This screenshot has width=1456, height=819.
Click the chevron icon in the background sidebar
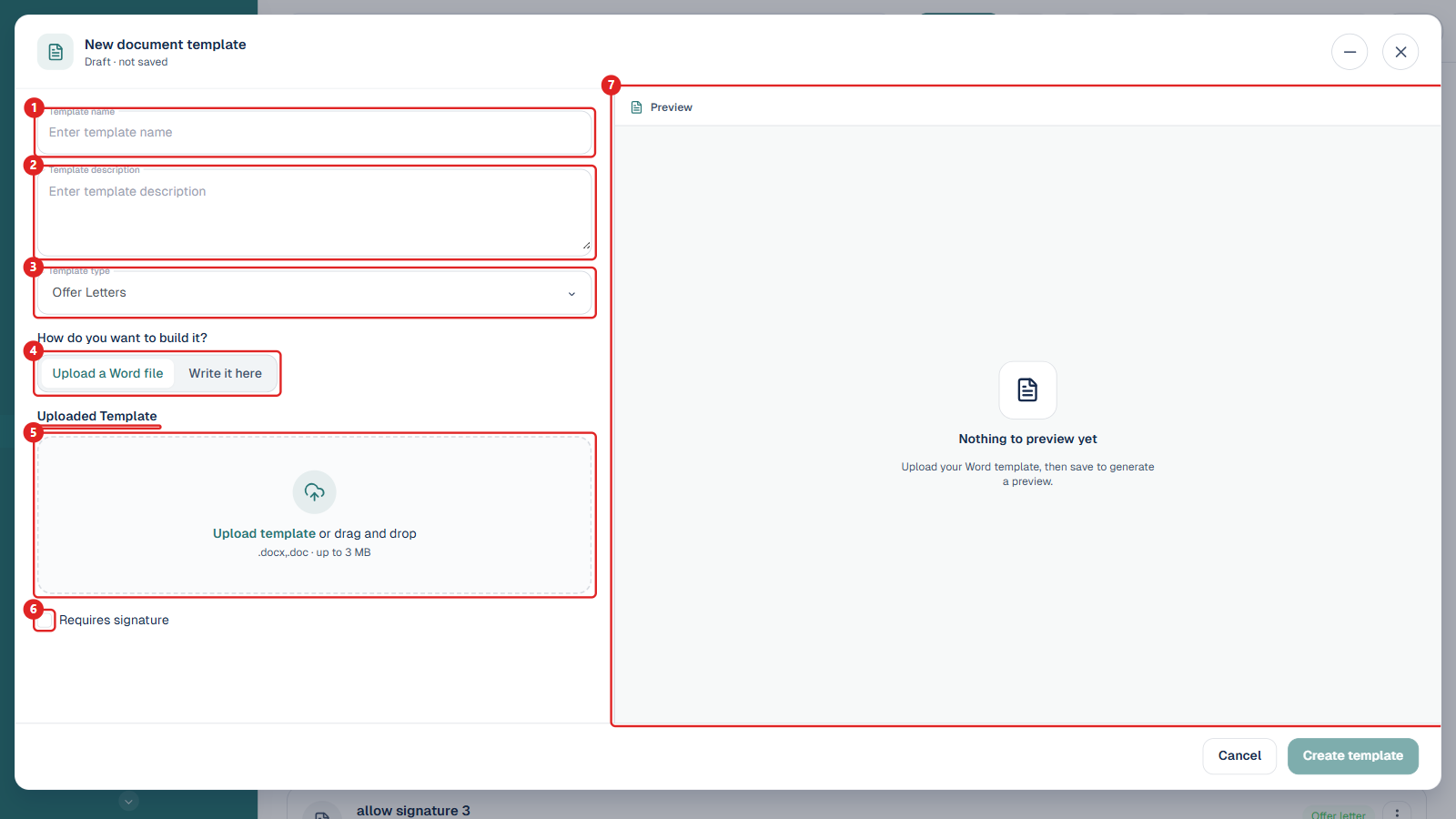coord(129,802)
